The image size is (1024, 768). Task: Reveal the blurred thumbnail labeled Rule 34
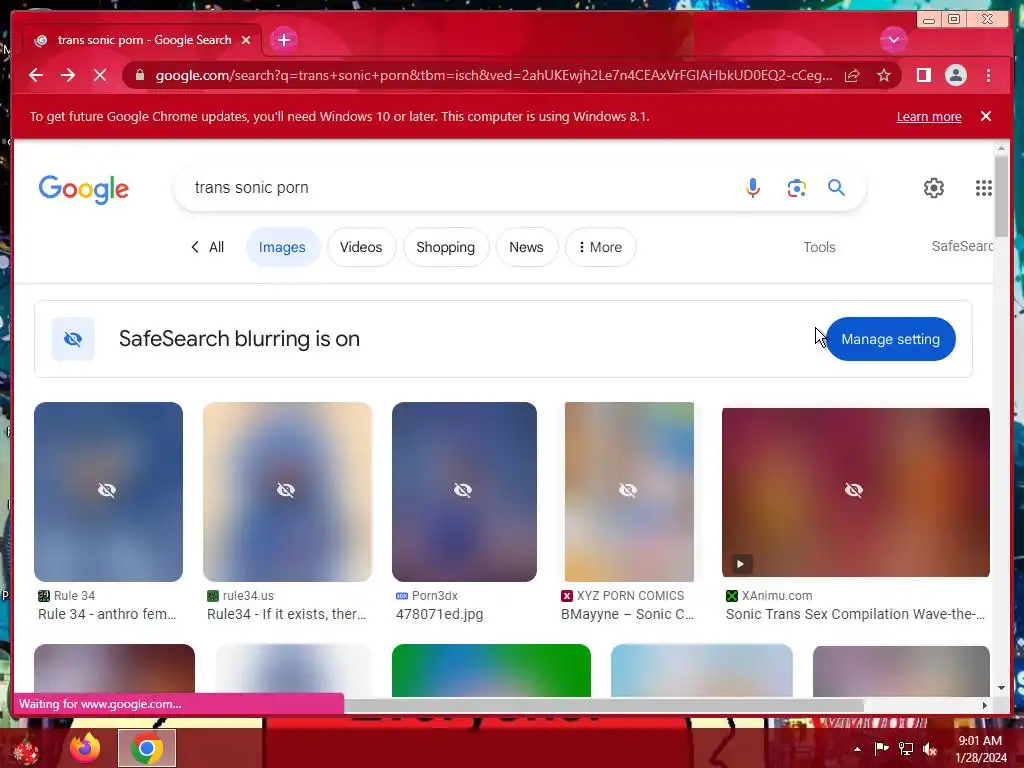pos(108,491)
